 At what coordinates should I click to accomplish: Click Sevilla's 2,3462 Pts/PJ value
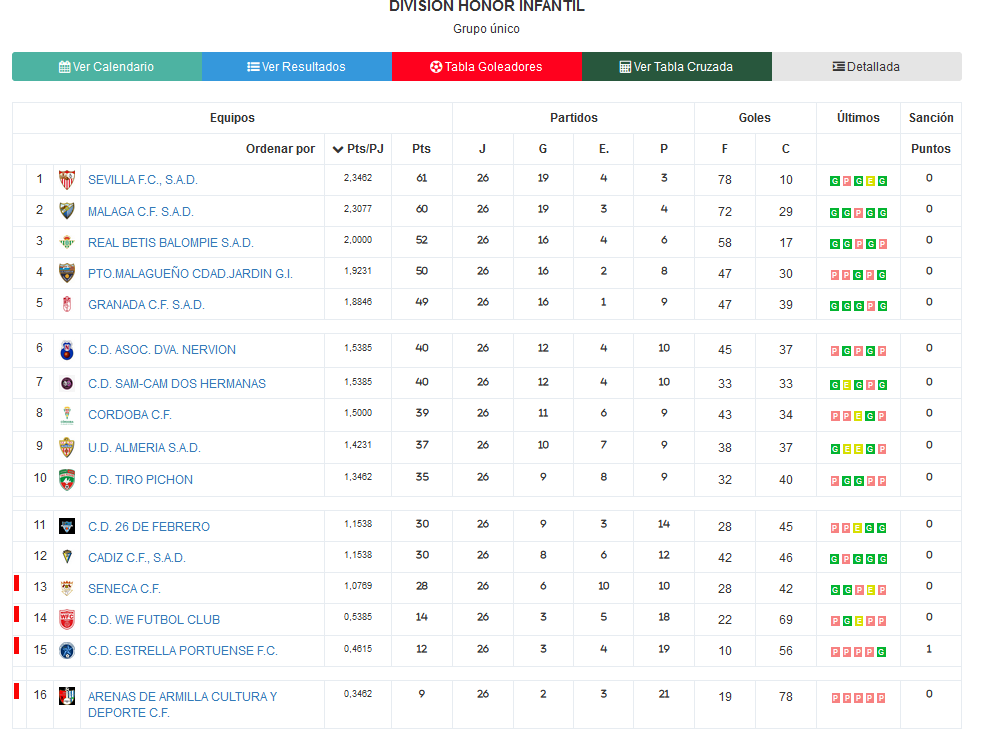357,178
